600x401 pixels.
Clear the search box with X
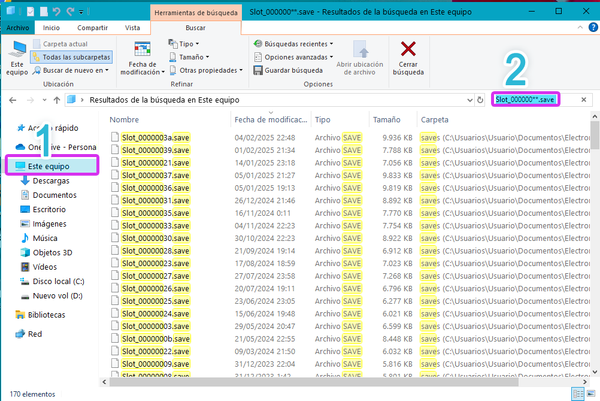[x=584, y=100]
